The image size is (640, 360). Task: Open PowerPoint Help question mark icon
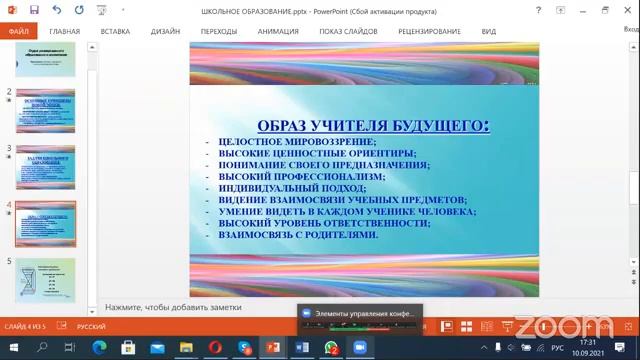pyautogui.click(x=538, y=10)
